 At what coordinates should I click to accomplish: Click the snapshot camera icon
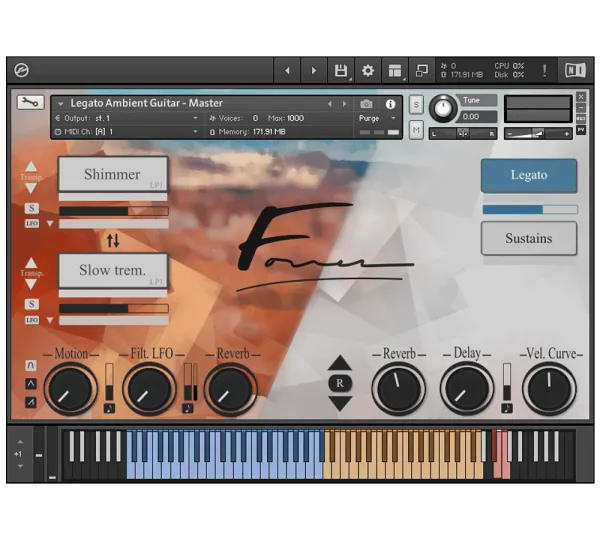point(366,104)
